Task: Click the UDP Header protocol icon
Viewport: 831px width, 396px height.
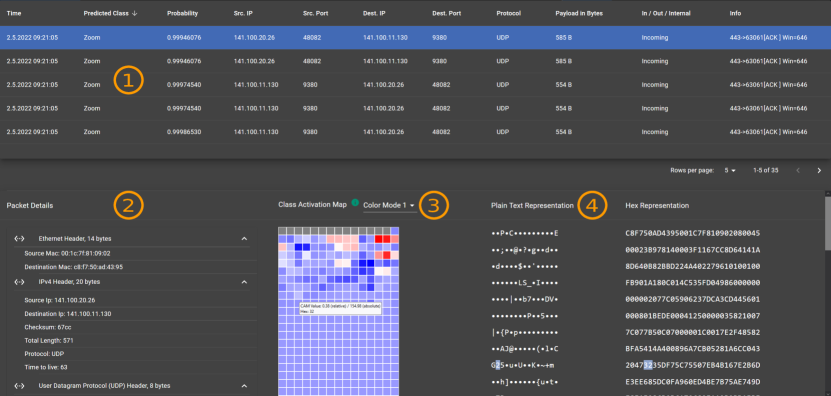Action: [19, 385]
